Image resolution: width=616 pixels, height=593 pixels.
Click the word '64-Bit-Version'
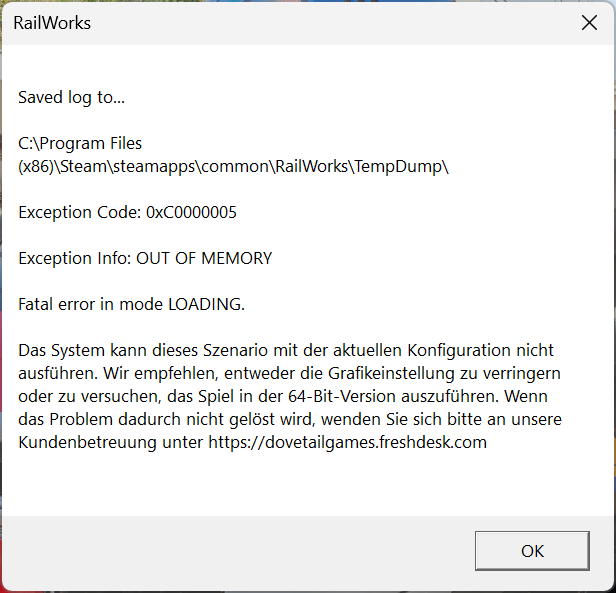[x=341, y=397]
